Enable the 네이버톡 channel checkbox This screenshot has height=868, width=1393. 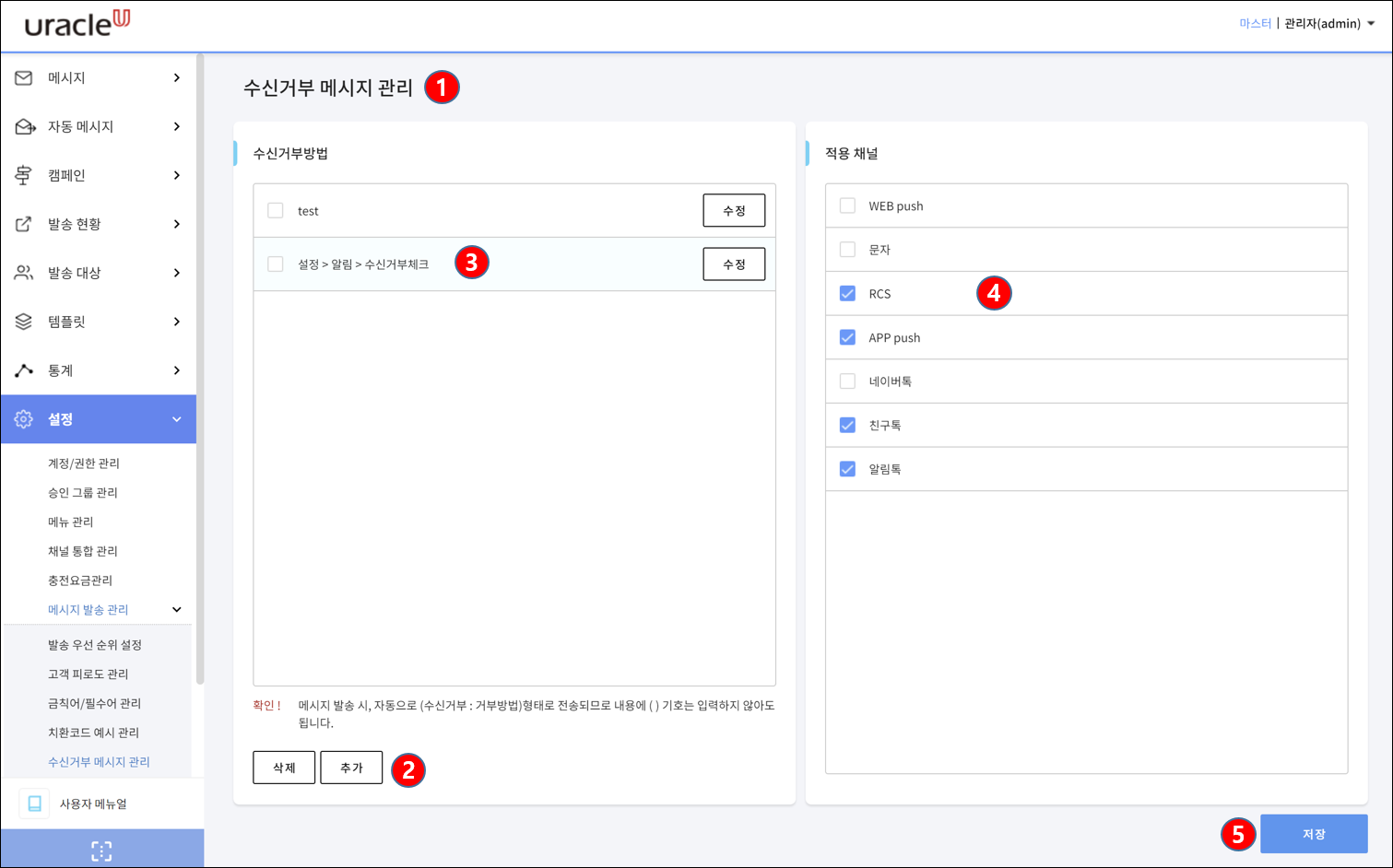[847, 381]
